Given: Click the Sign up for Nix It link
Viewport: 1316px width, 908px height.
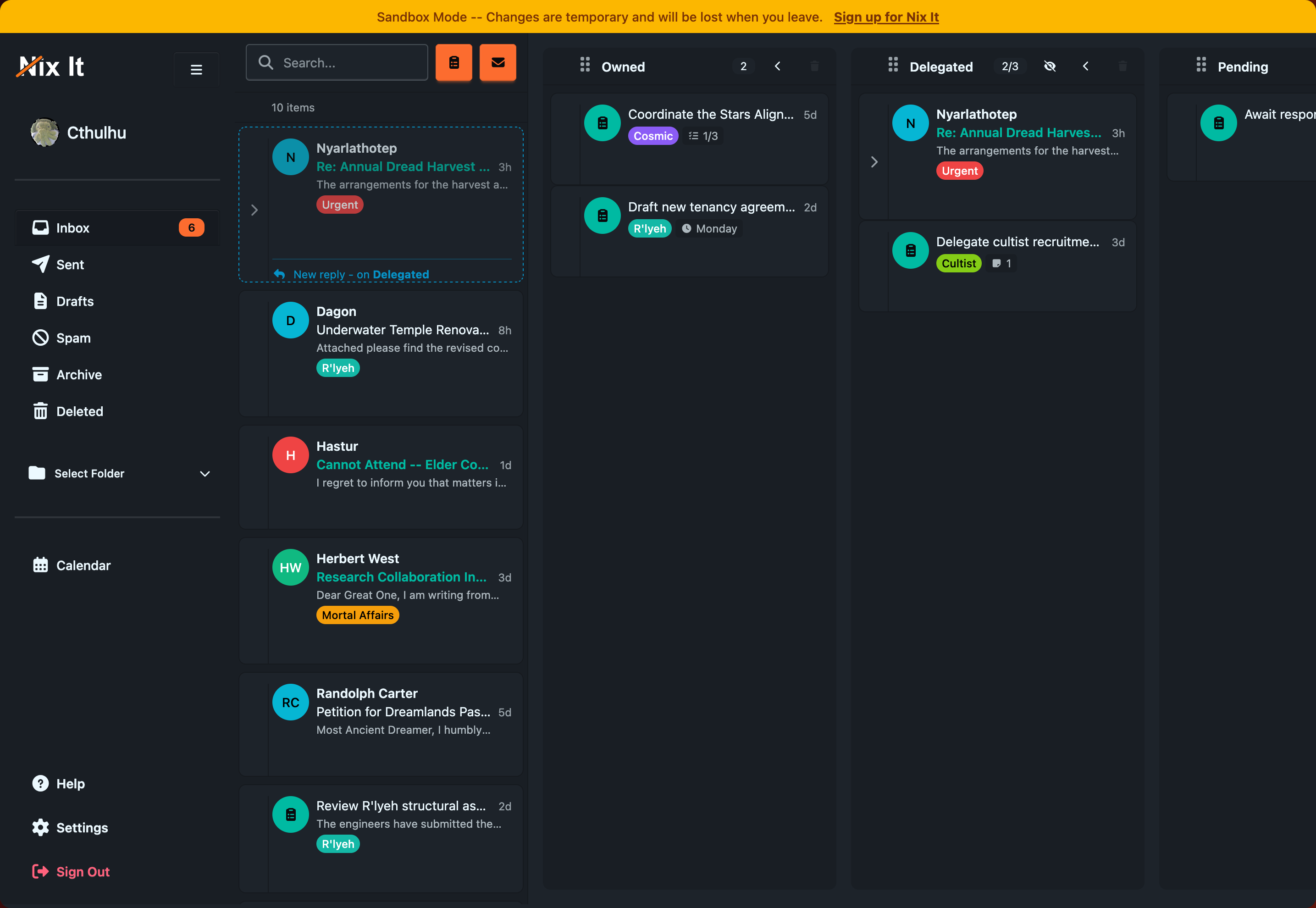Looking at the screenshot, I should 885,17.
